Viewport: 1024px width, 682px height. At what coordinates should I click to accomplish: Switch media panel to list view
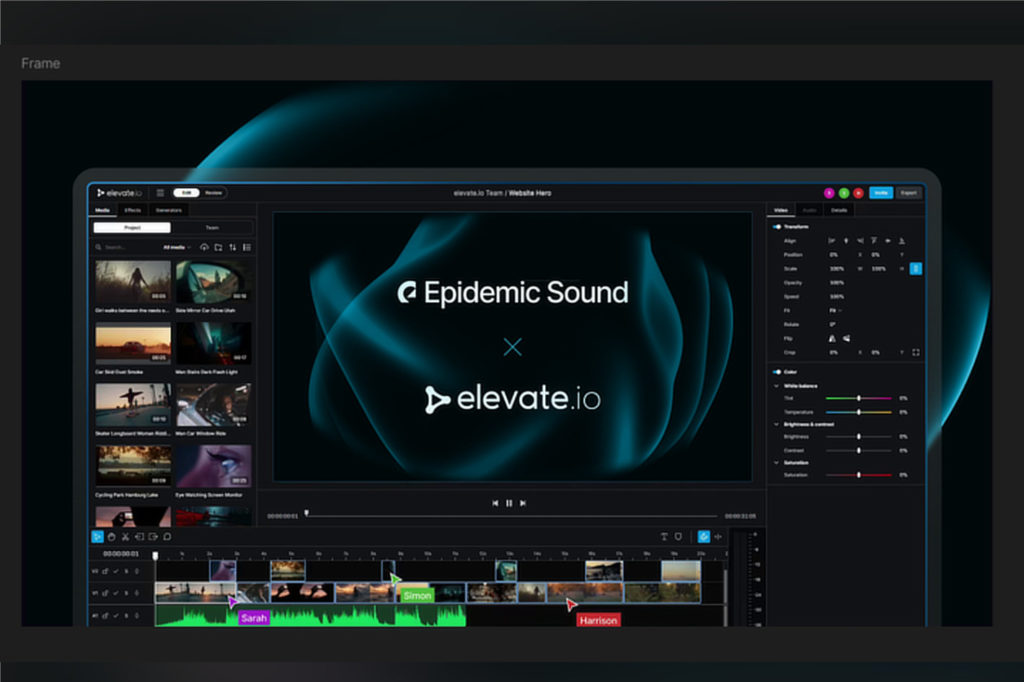tap(247, 247)
